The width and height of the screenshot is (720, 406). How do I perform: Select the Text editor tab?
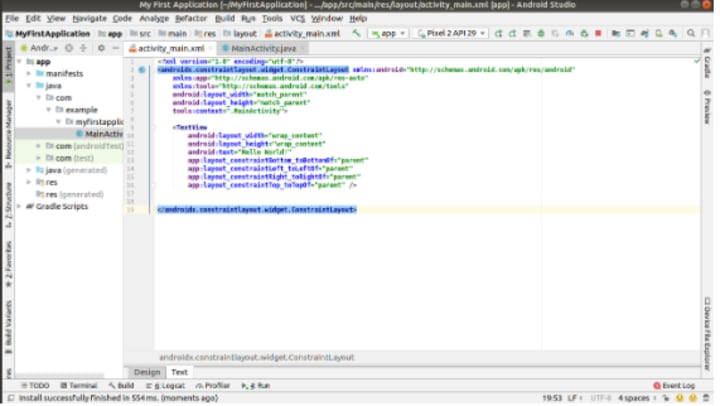[179, 372]
